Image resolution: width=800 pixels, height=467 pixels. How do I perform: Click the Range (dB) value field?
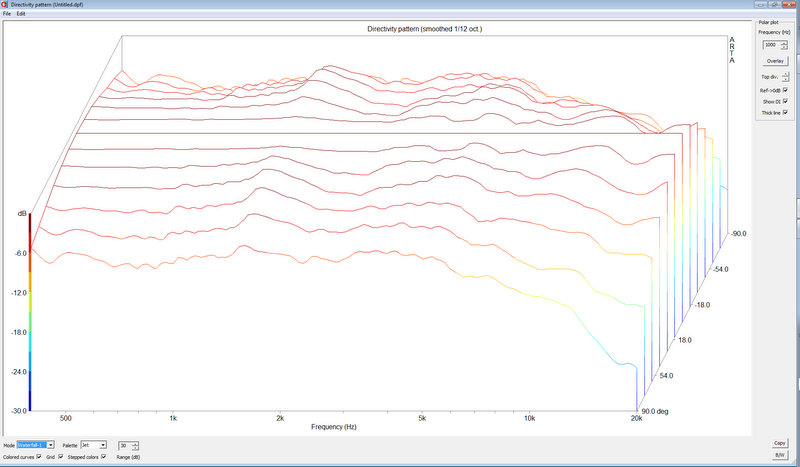tap(124, 444)
